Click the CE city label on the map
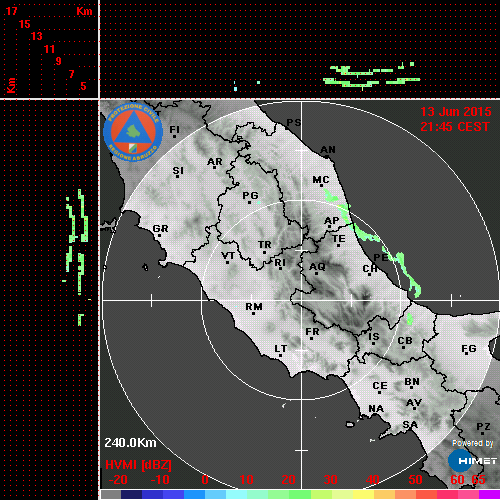The height and width of the screenshot is (500, 500). coord(380,386)
